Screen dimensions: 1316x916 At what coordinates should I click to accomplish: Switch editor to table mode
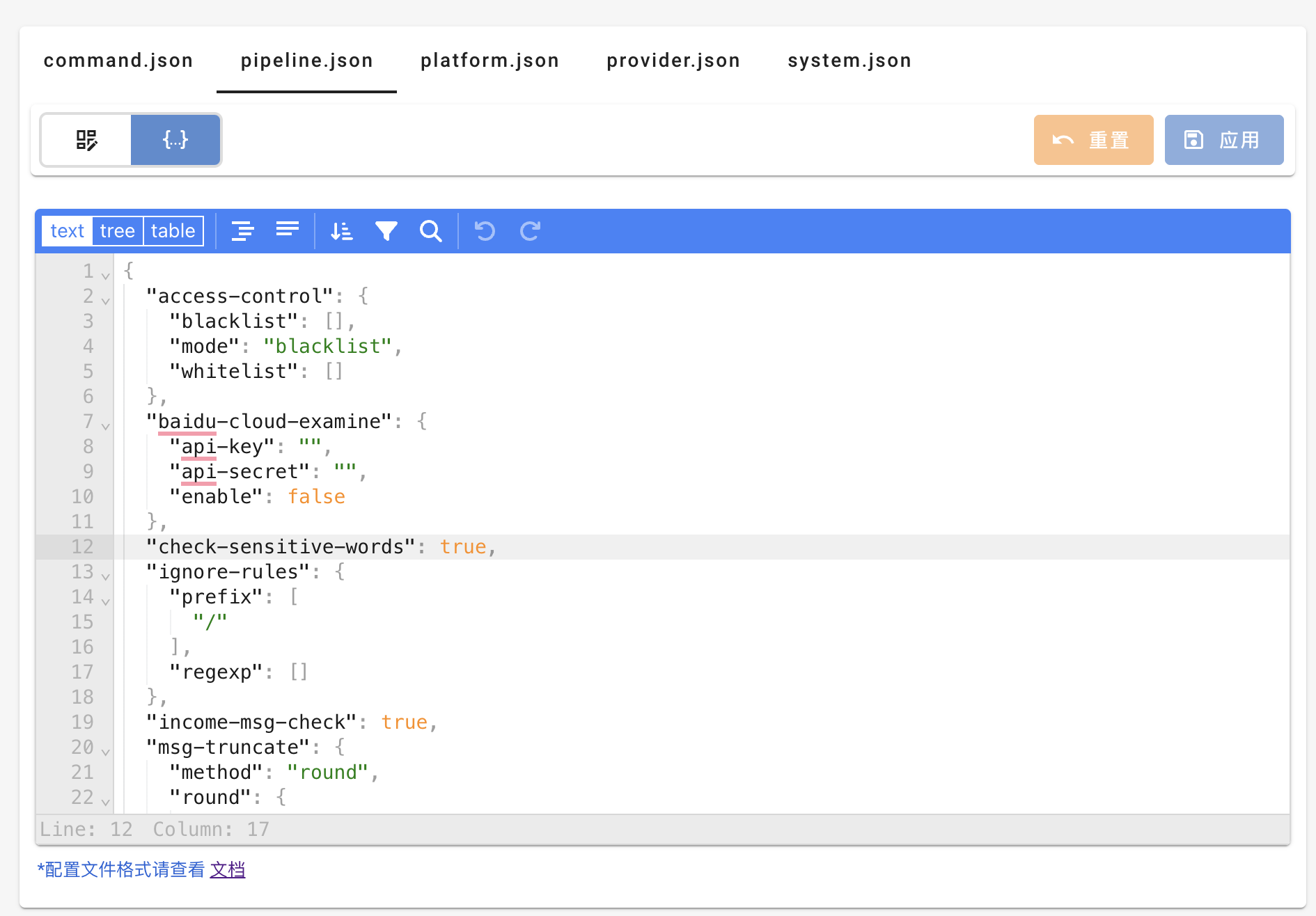173,231
